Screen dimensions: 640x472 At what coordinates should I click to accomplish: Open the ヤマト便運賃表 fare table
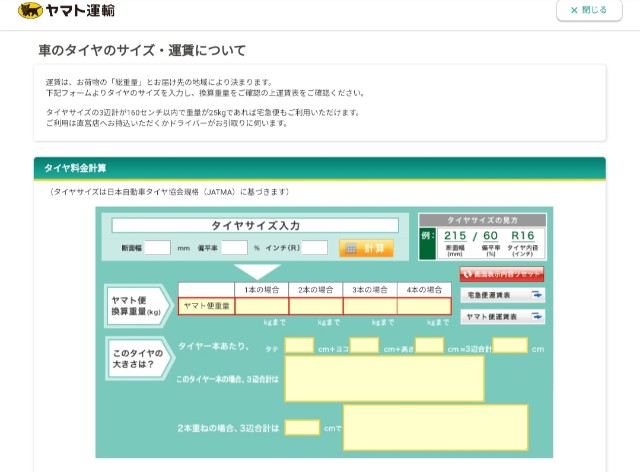pos(502,316)
